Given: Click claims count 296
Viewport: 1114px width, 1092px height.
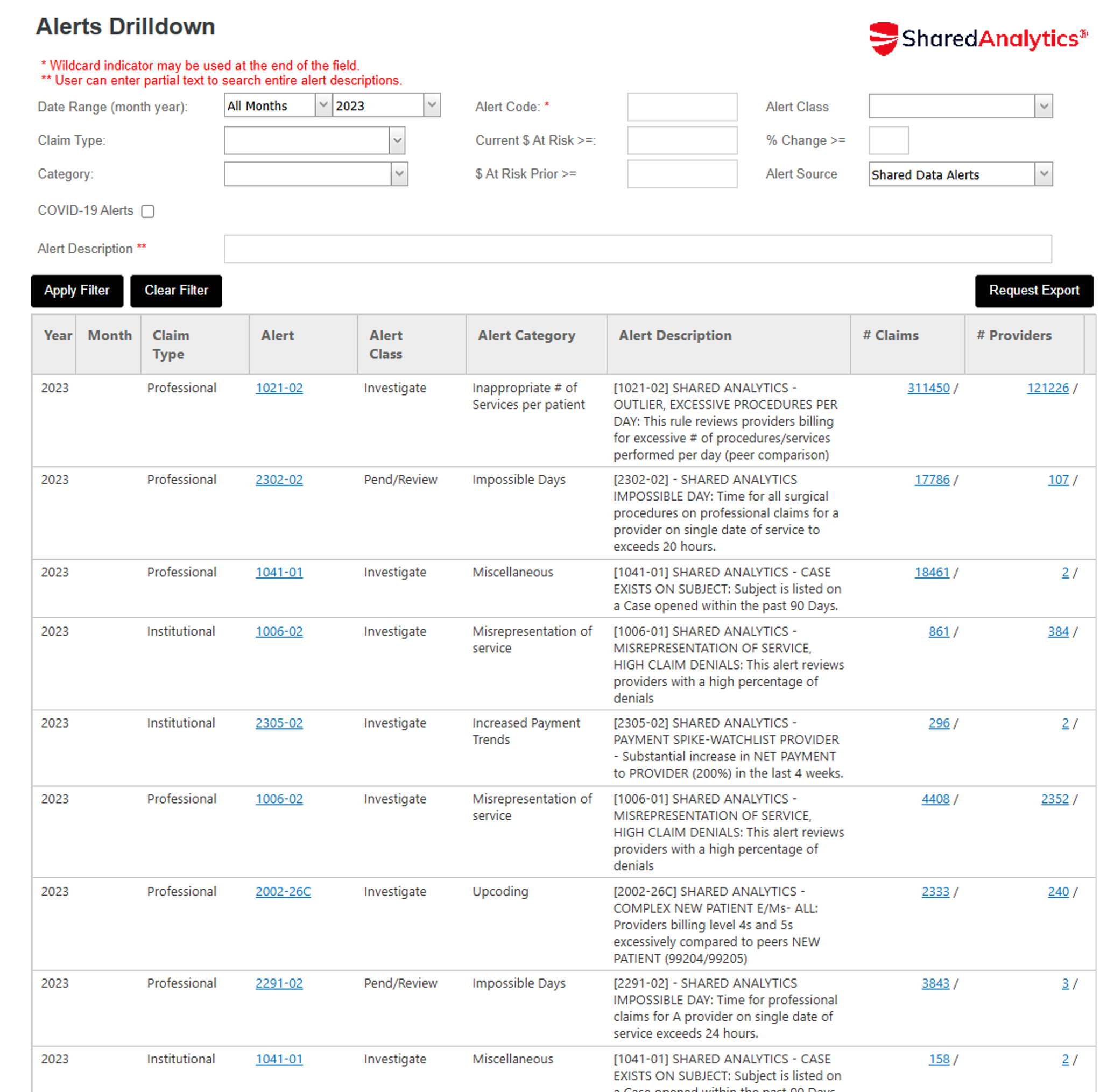Looking at the screenshot, I should point(939,723).
